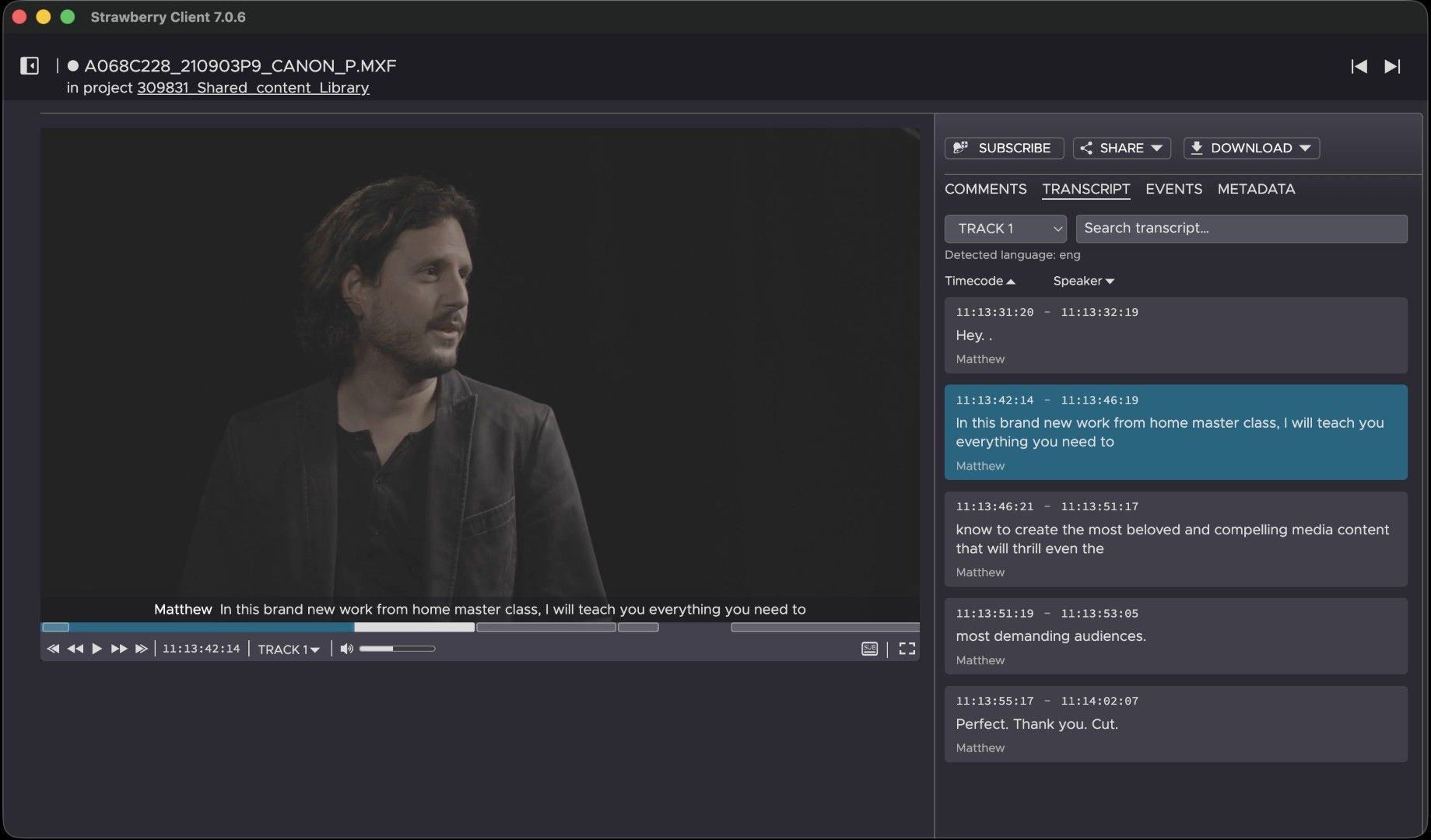The height and width of the screenshot is (840, 1431).
Task: Open the Metadata tab
Action: click(1256, 189)
